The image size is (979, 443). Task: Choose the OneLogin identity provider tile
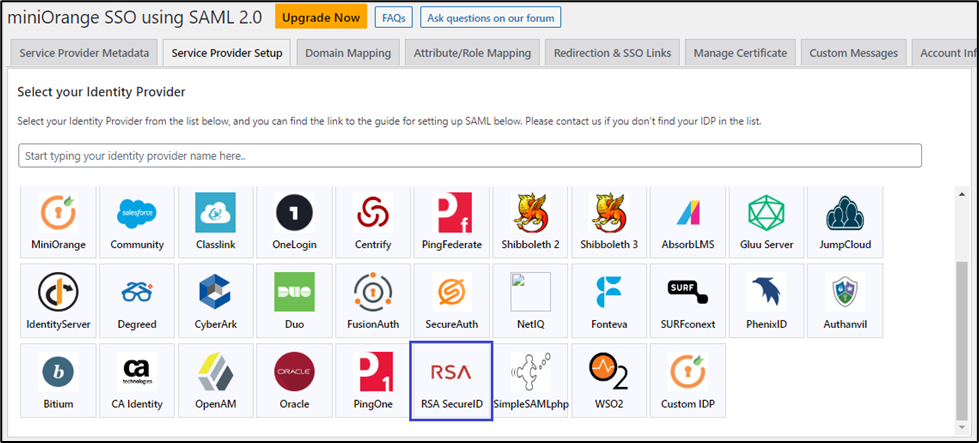(294, 221)
